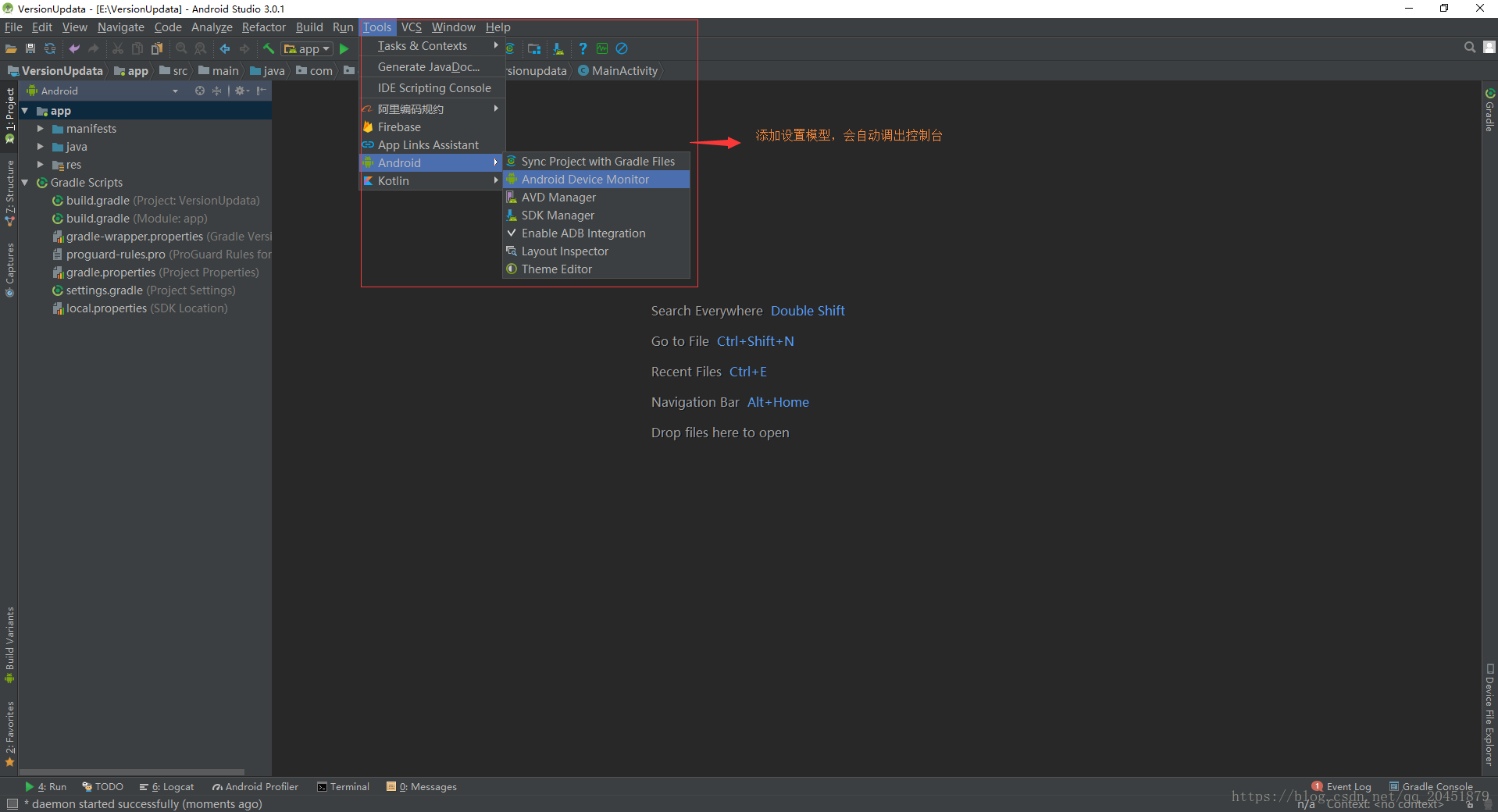The image size is (1498, 812).
Task: Click the Redo arrow icon
Action: click(x=94, y=48)
